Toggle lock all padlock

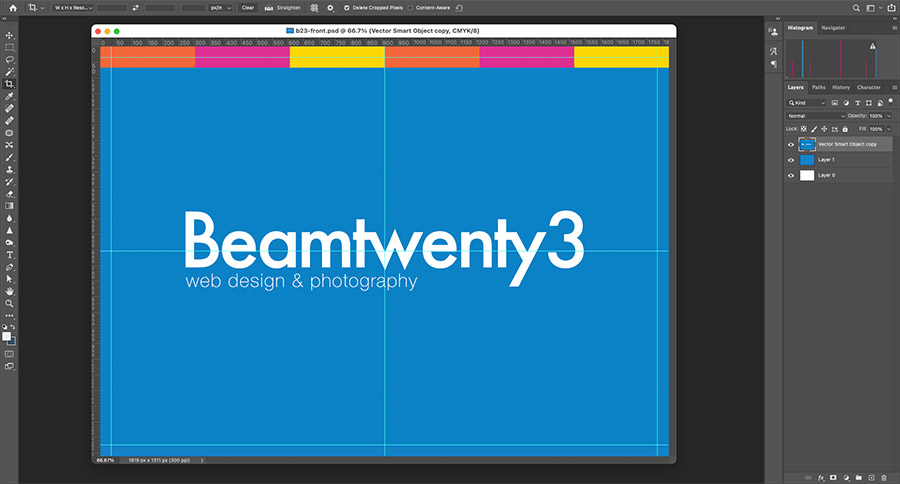coord(845,129)
